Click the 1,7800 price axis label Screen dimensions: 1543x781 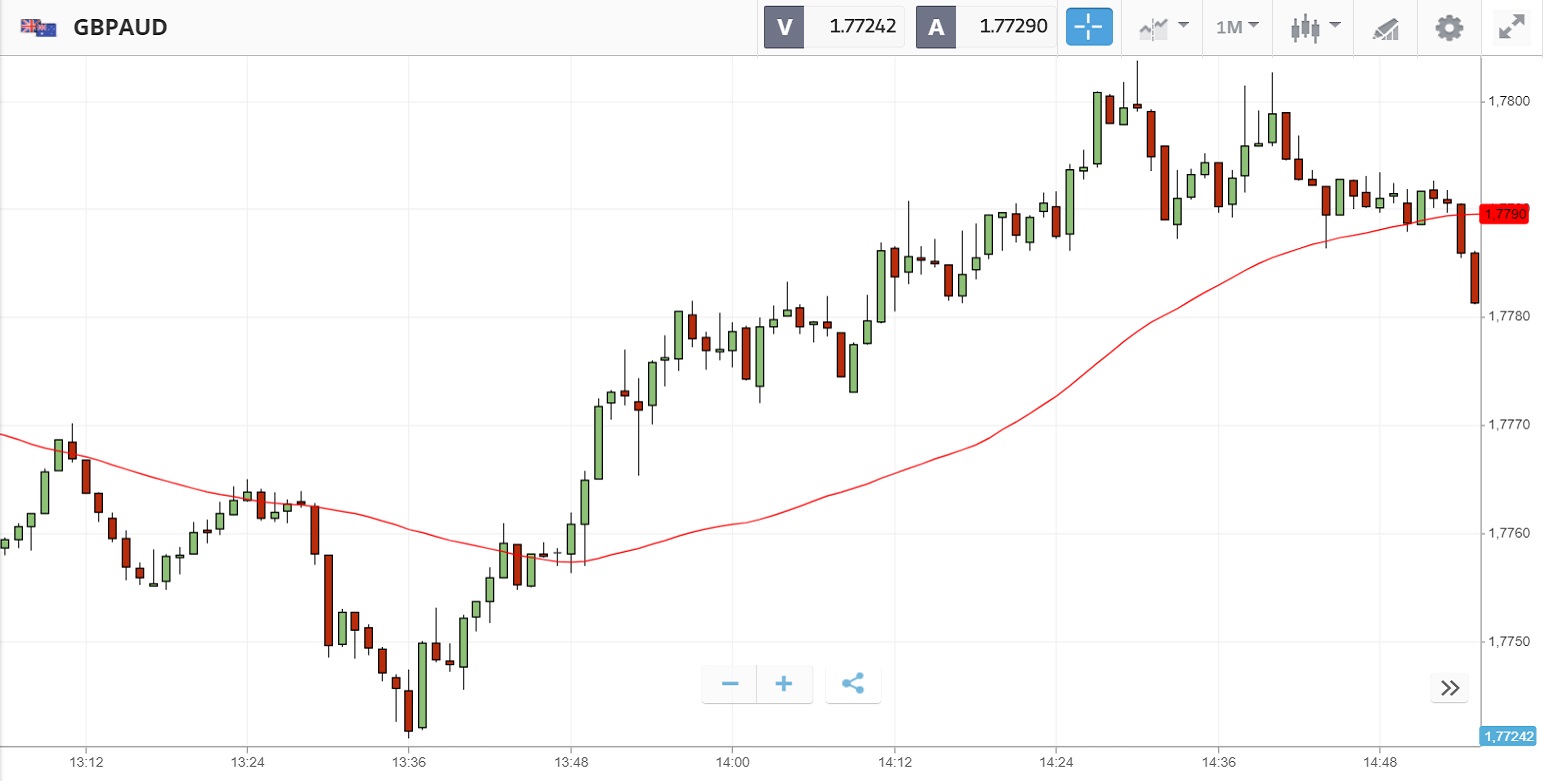[x=1508, y=101]
